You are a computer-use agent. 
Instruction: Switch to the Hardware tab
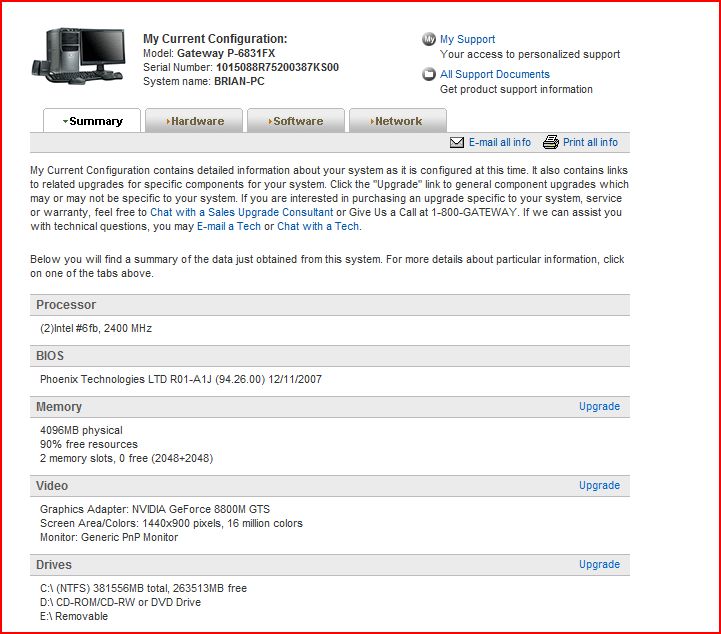click(194, 121)
